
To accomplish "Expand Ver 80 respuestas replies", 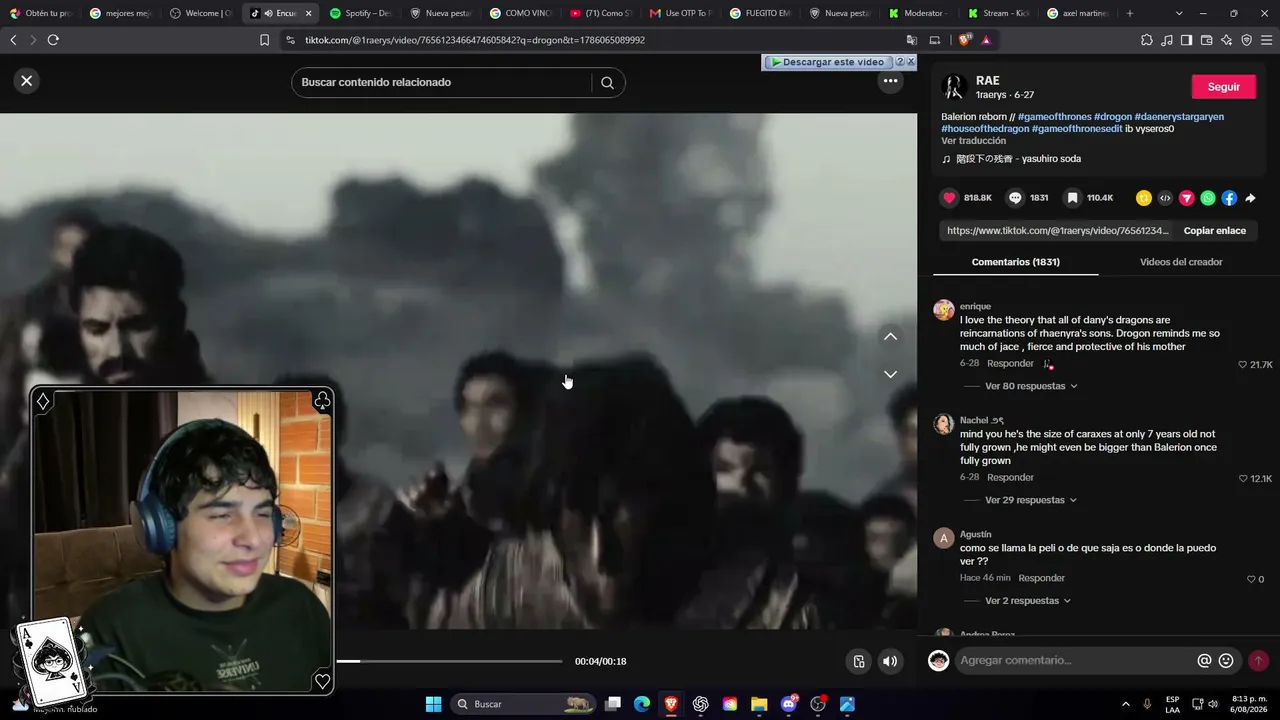I will [x=1031, y=386].
